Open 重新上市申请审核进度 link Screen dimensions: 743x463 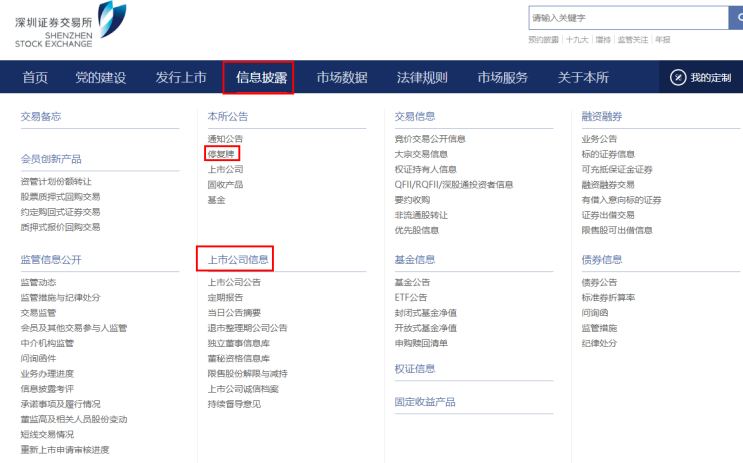(x=65, y=450)
